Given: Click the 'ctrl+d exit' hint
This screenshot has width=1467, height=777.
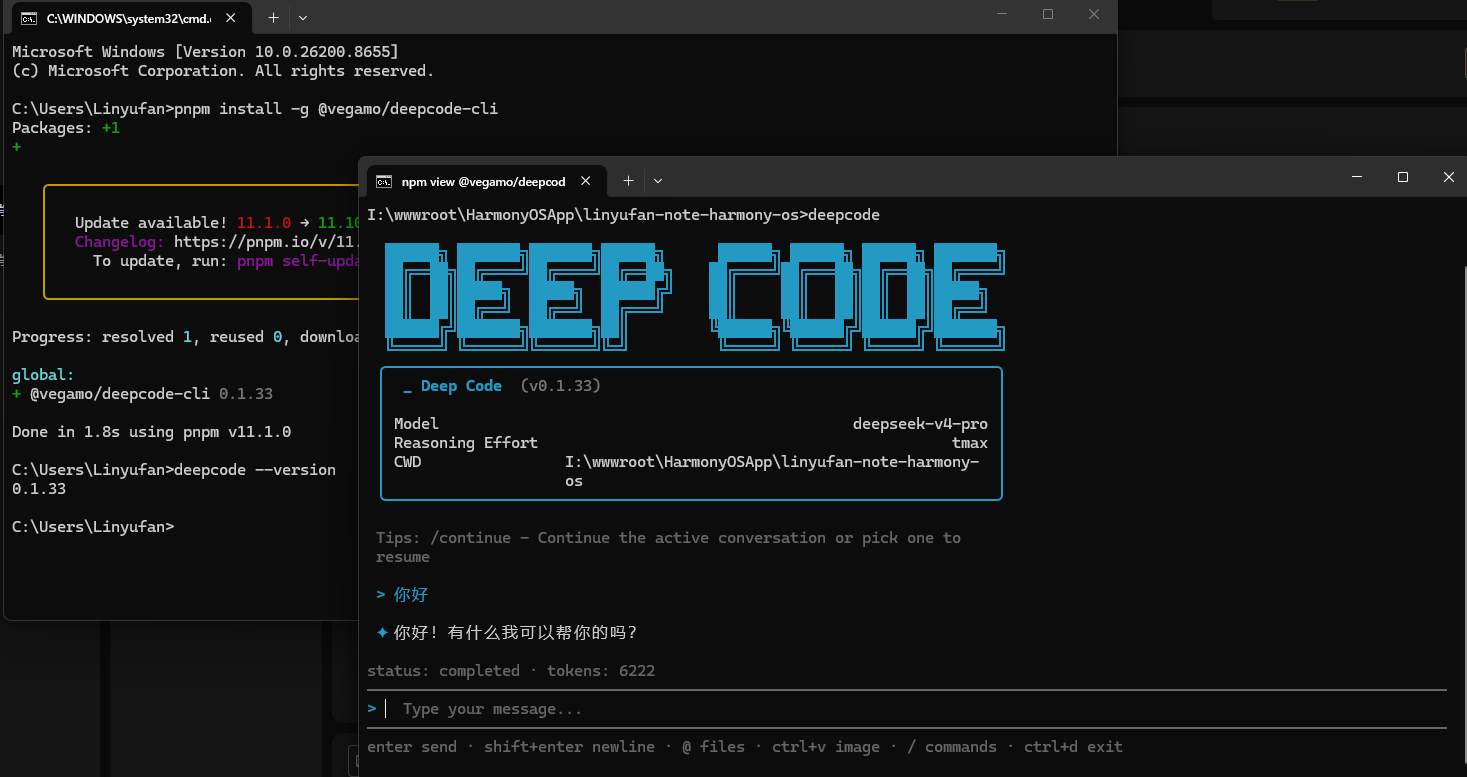Looking at the screenshot, I should (x=1073, y=747).
